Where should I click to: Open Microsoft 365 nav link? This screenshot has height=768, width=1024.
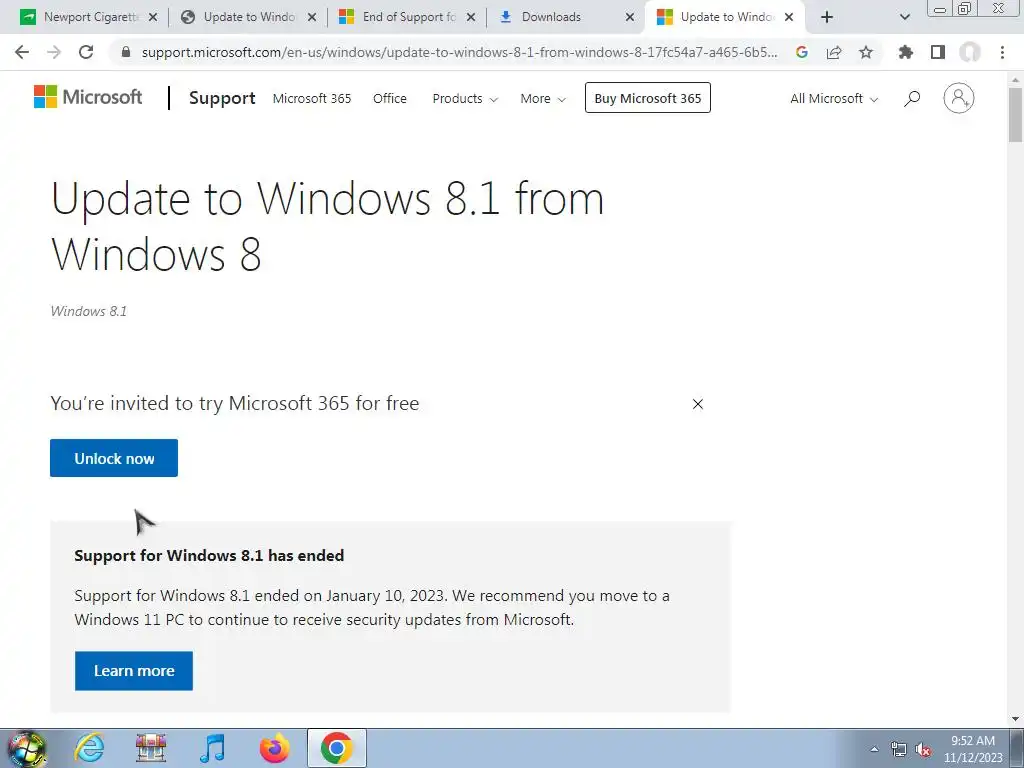click(312, 99)
